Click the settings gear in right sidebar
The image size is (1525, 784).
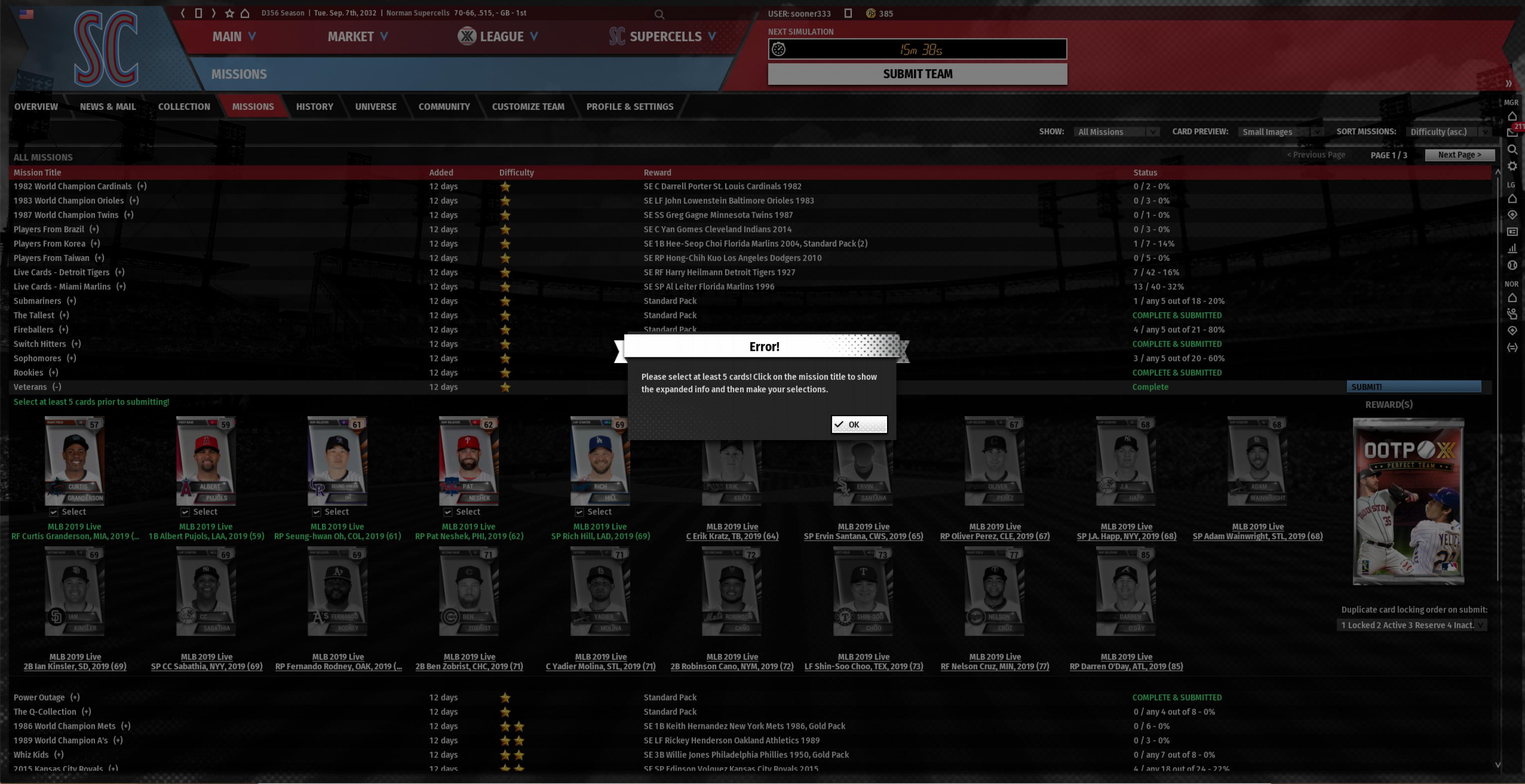(1512, 166)
